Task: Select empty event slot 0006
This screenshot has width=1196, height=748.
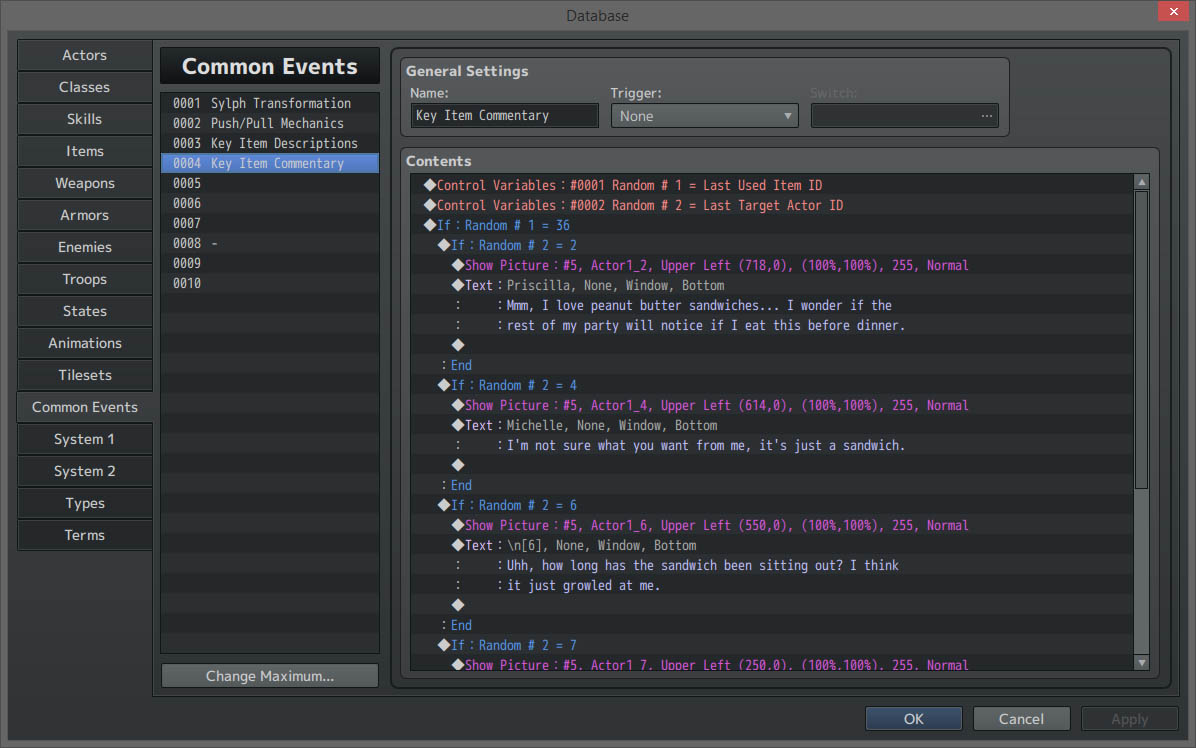Action: 270,203
